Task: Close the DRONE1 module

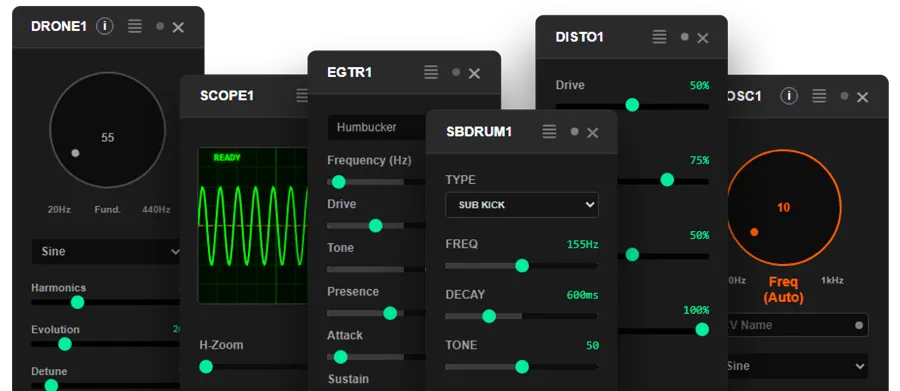Action: click(178, 27)
